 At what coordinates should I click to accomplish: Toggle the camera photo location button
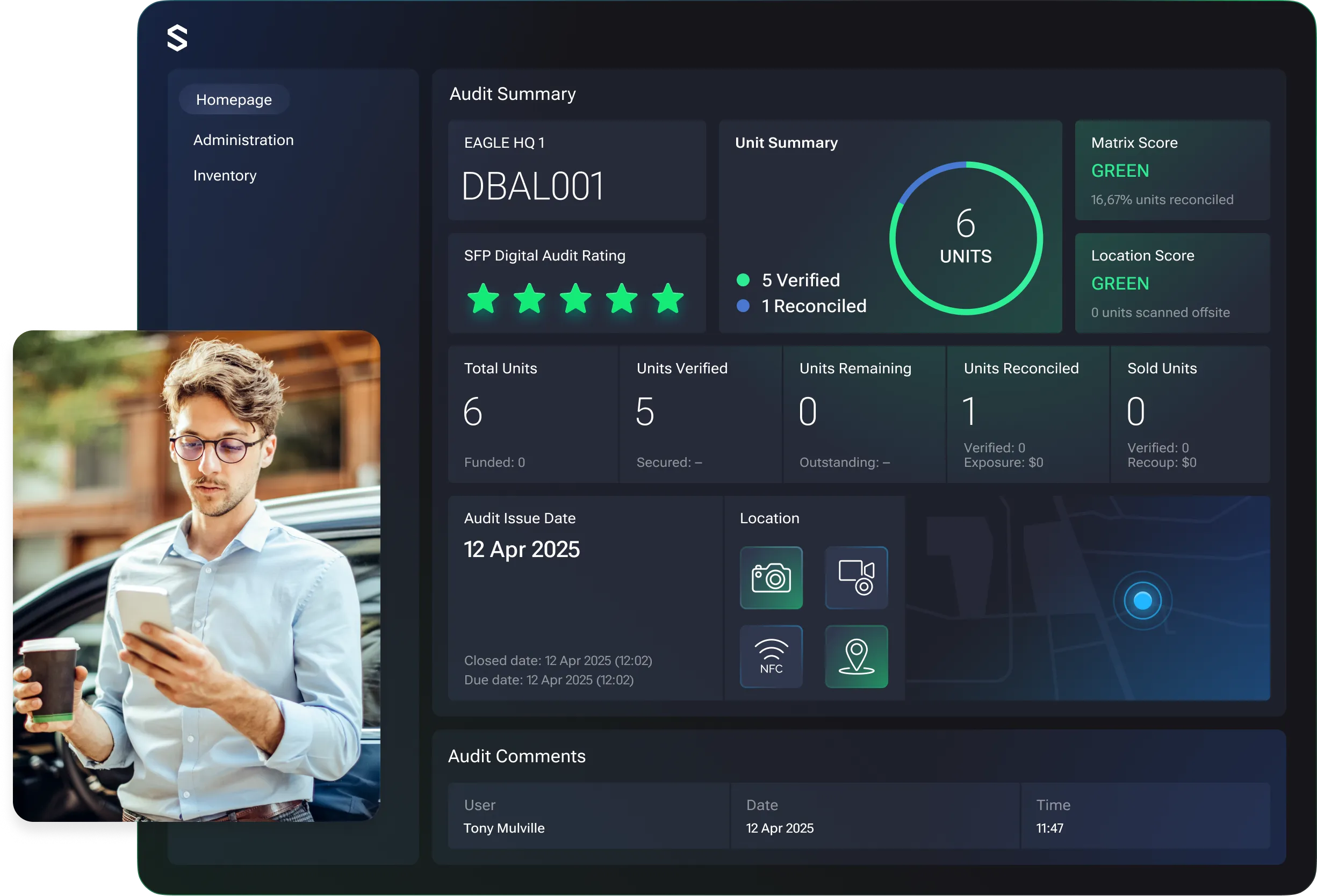[771, 577]
